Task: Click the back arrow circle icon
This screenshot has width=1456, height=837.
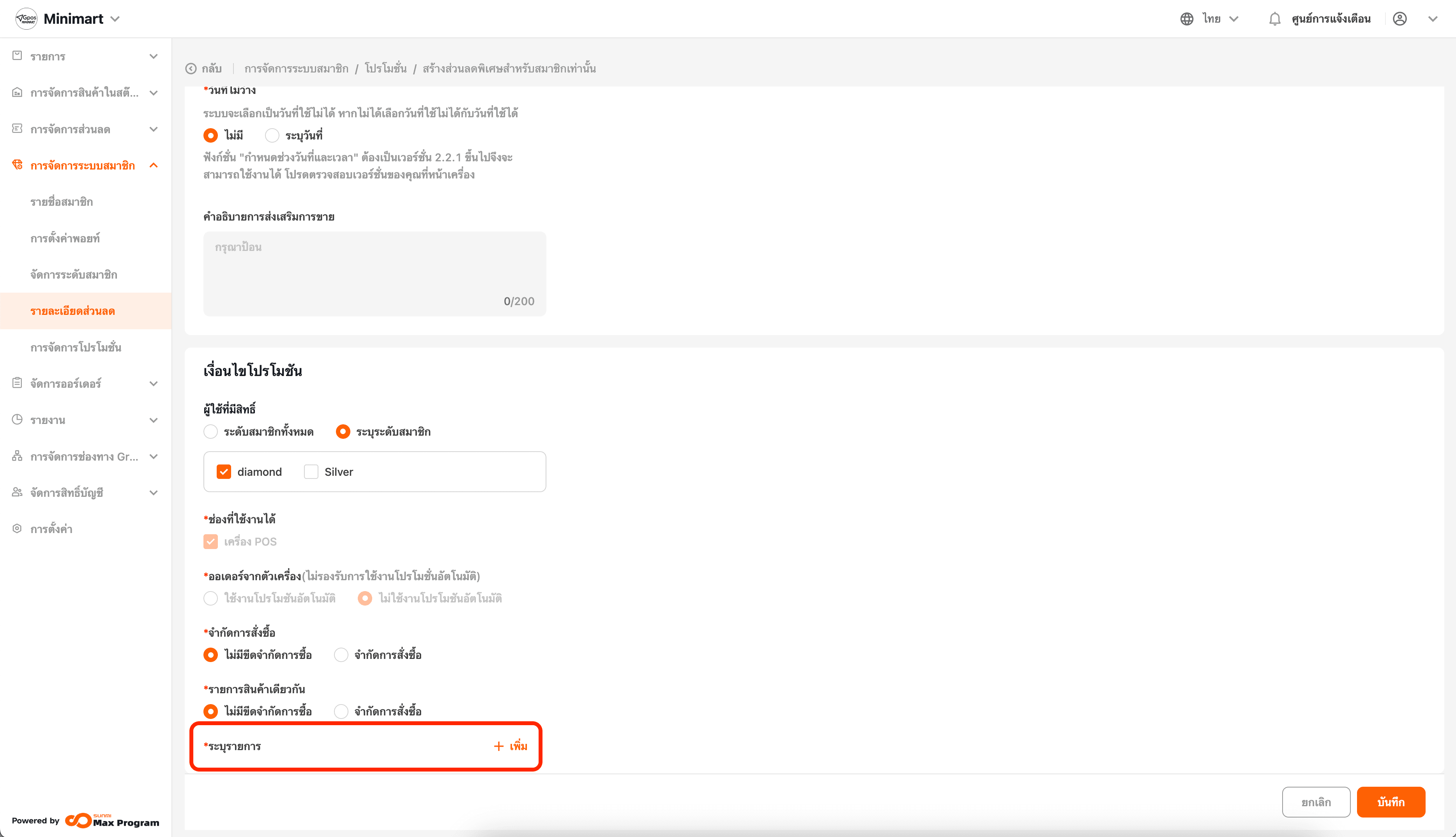Action: coord(191,69)
